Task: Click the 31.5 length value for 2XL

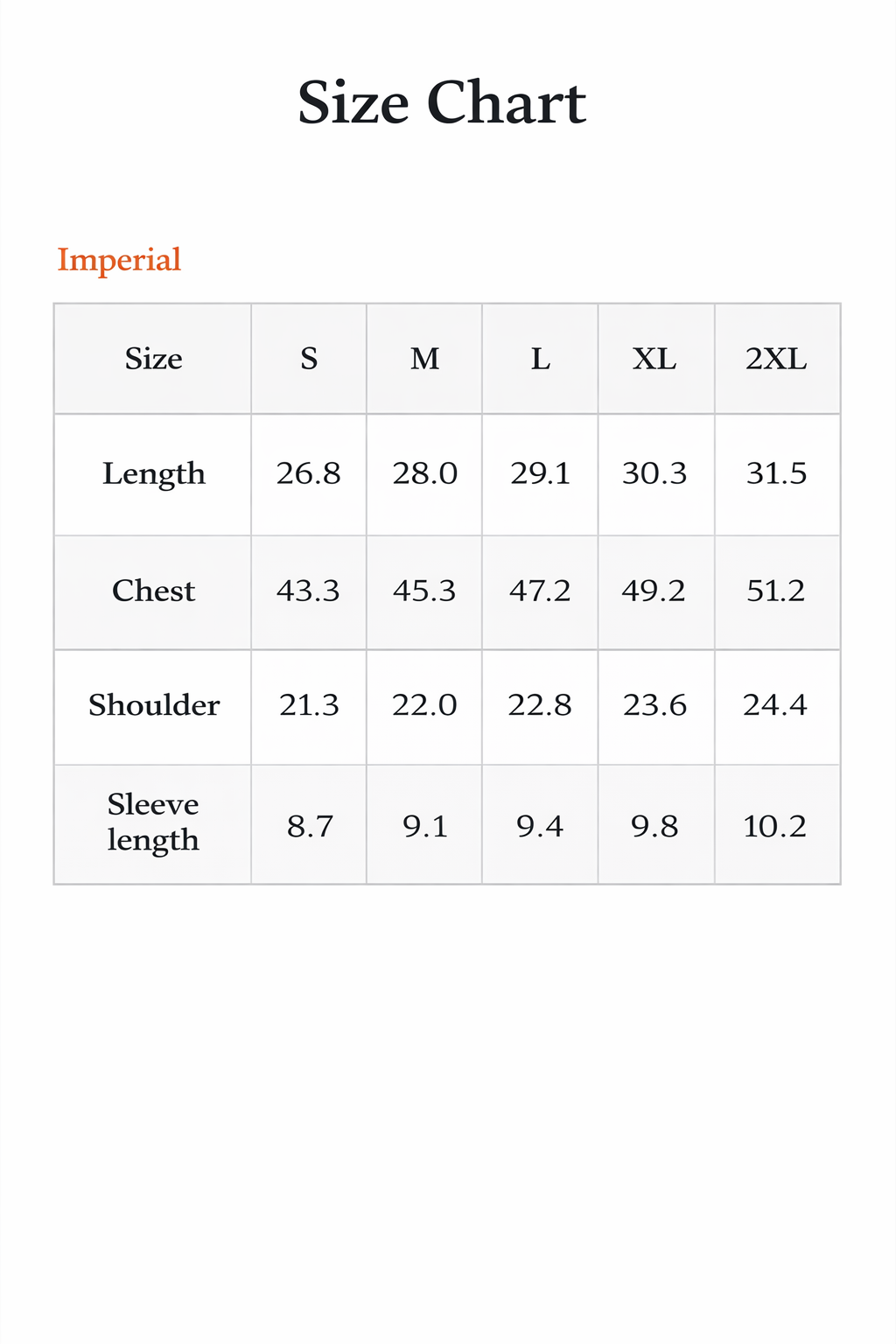Action: click(776, 473)
